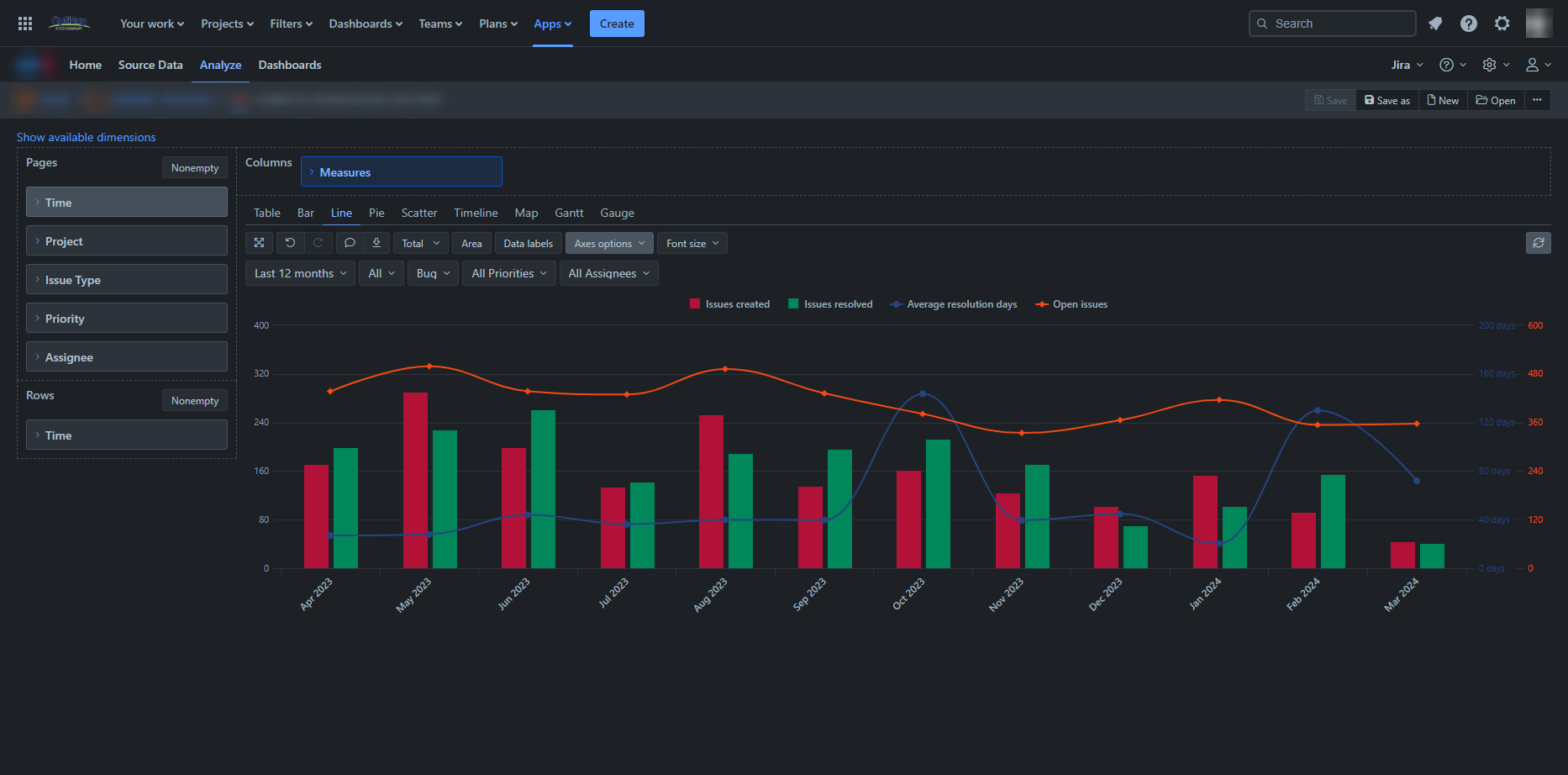
Task: Open the Total dropdown
Action: coord(420,243)
